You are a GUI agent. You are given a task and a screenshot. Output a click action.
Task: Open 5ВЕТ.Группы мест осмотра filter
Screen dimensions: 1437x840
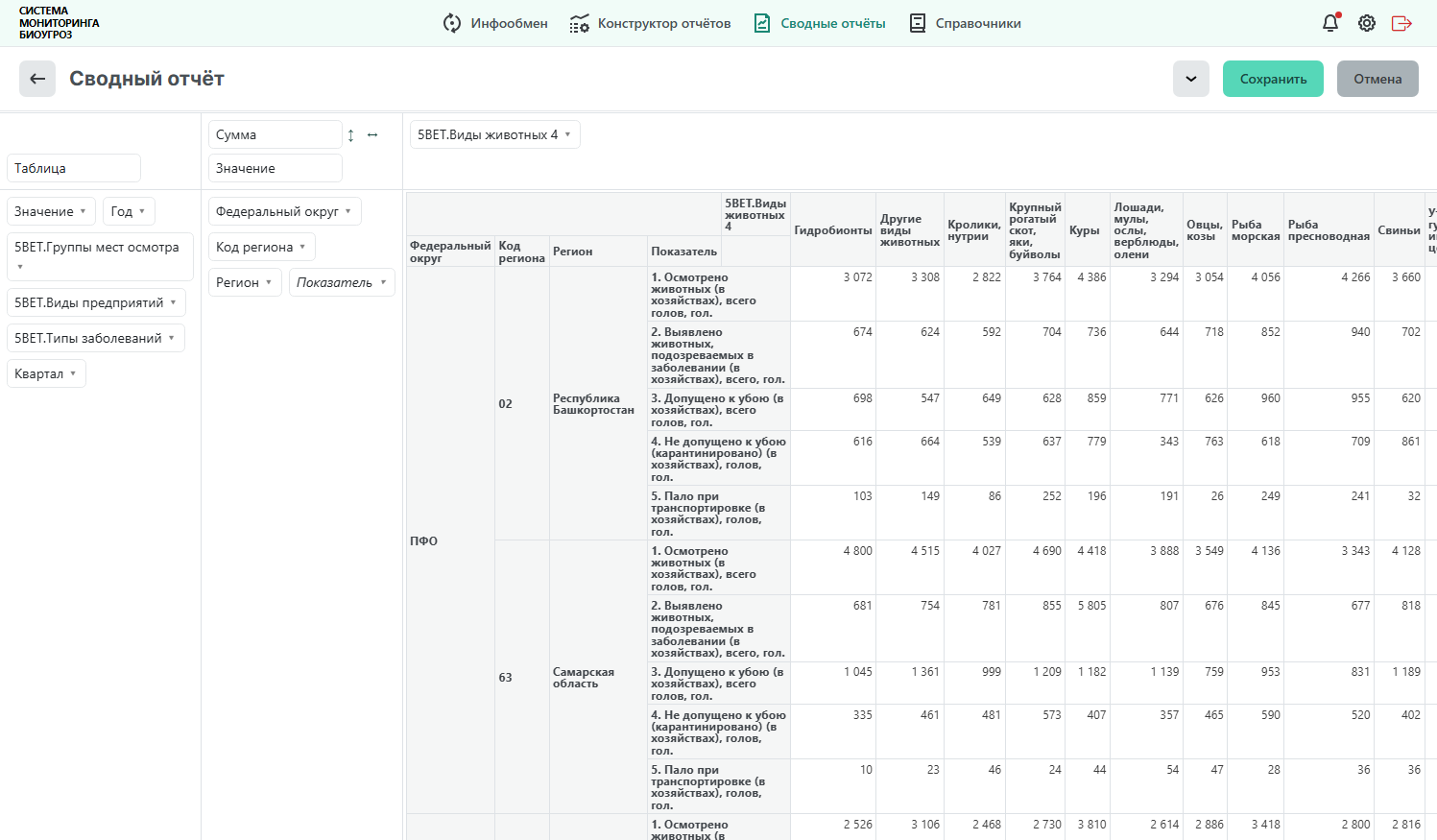click(100, 256)
